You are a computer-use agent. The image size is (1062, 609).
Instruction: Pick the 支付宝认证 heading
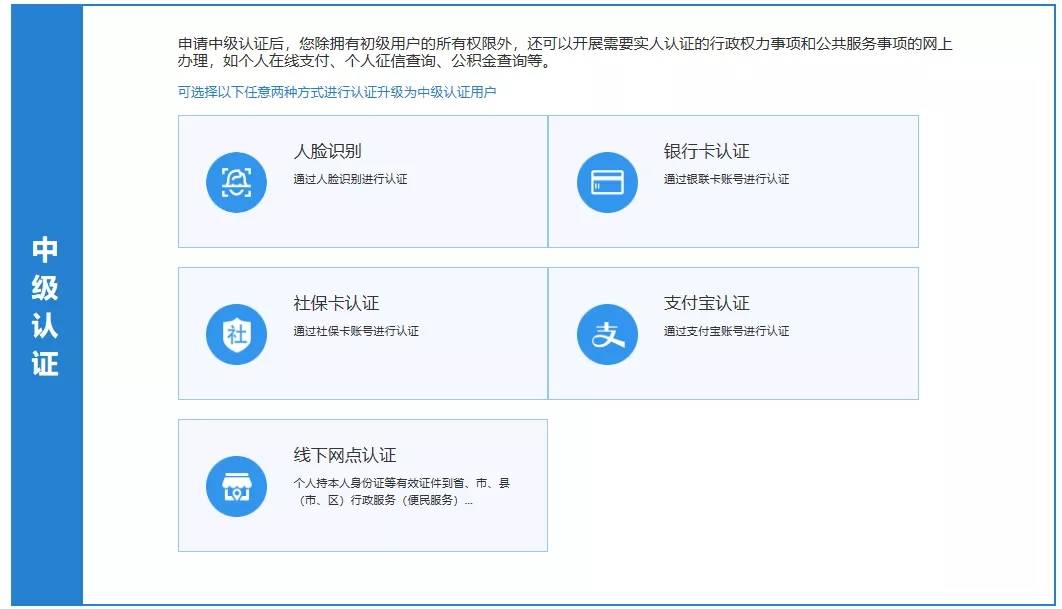coord(706,304)
